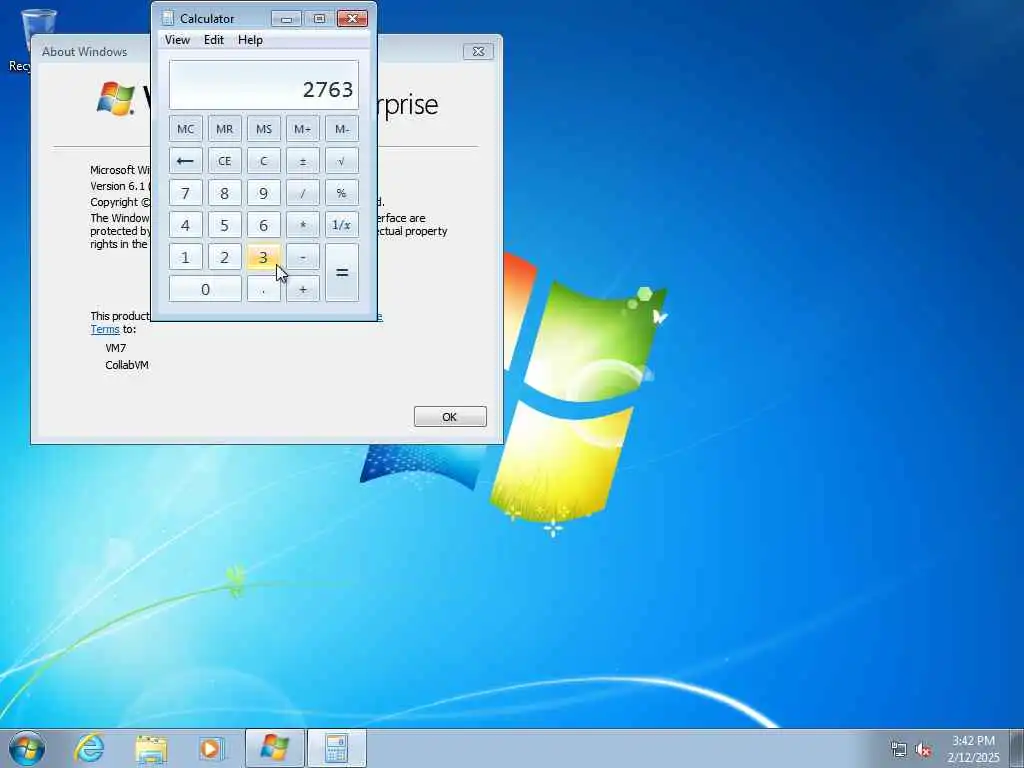1024x768 pixels.
Task: Click the plus button
Action: (302, 289)
